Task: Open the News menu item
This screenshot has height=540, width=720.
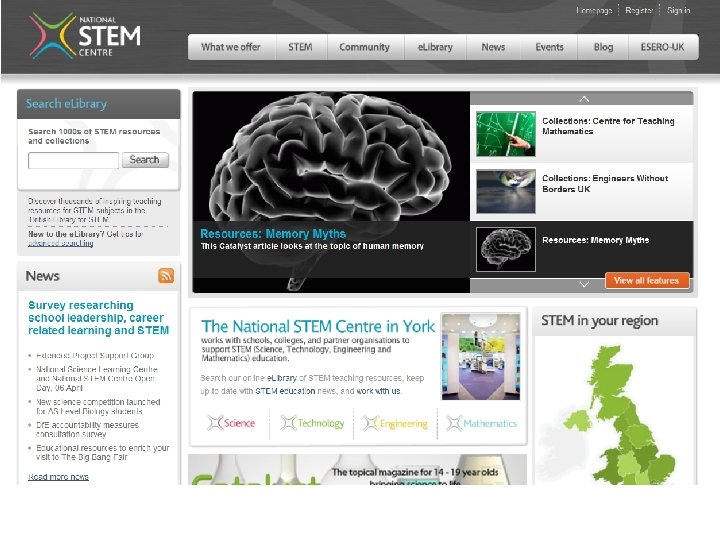Action: (x=493, y=47)
